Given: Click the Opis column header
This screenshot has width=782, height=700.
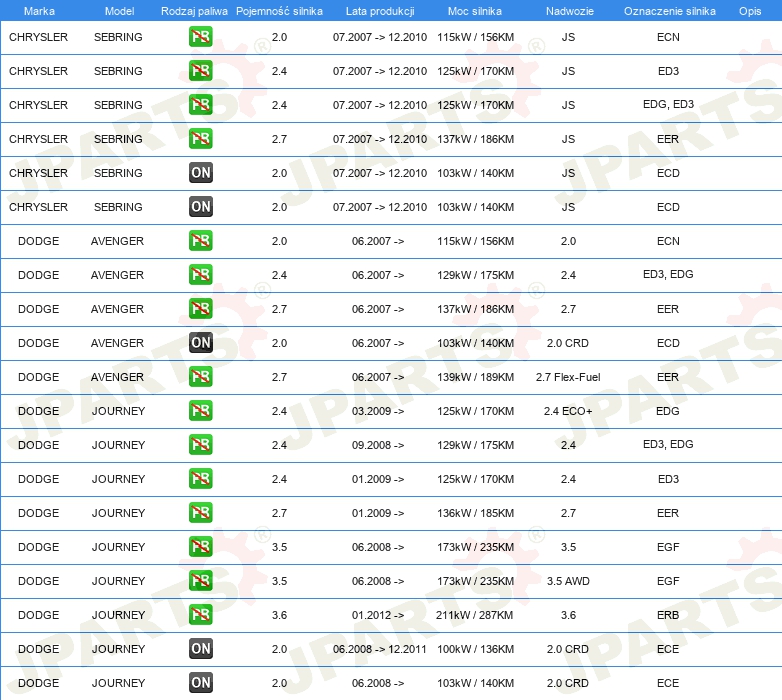Looking at the screenshot, I should [750, 11].
